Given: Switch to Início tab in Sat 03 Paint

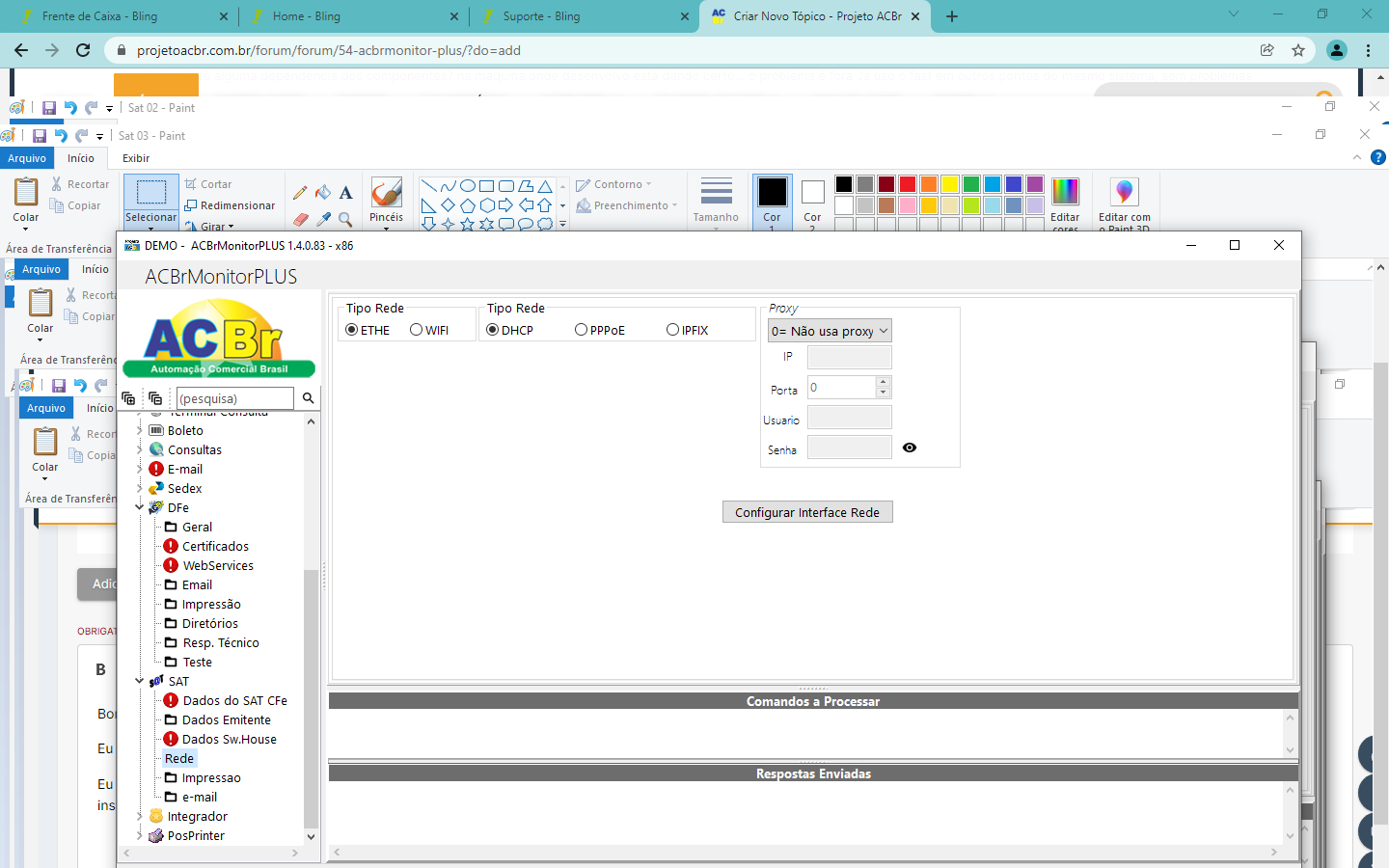Looking at the screenshot, I should [x=81, y=158].
